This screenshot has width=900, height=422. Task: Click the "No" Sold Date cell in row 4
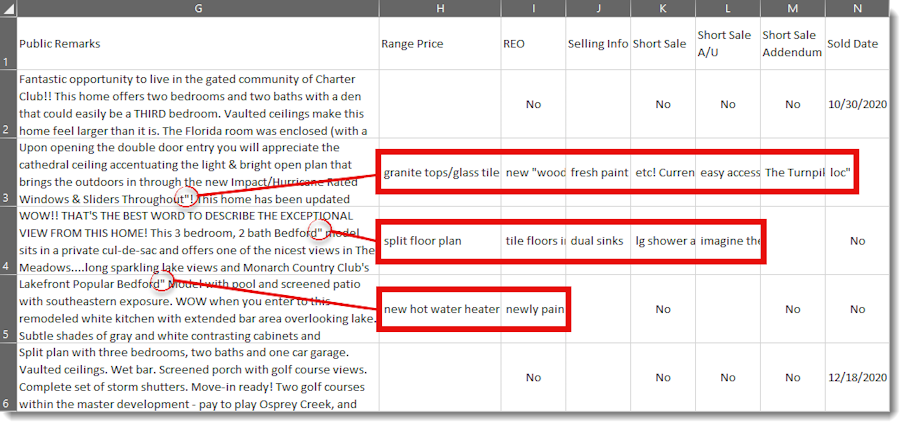pyautogui.click(x=858, y=241)
